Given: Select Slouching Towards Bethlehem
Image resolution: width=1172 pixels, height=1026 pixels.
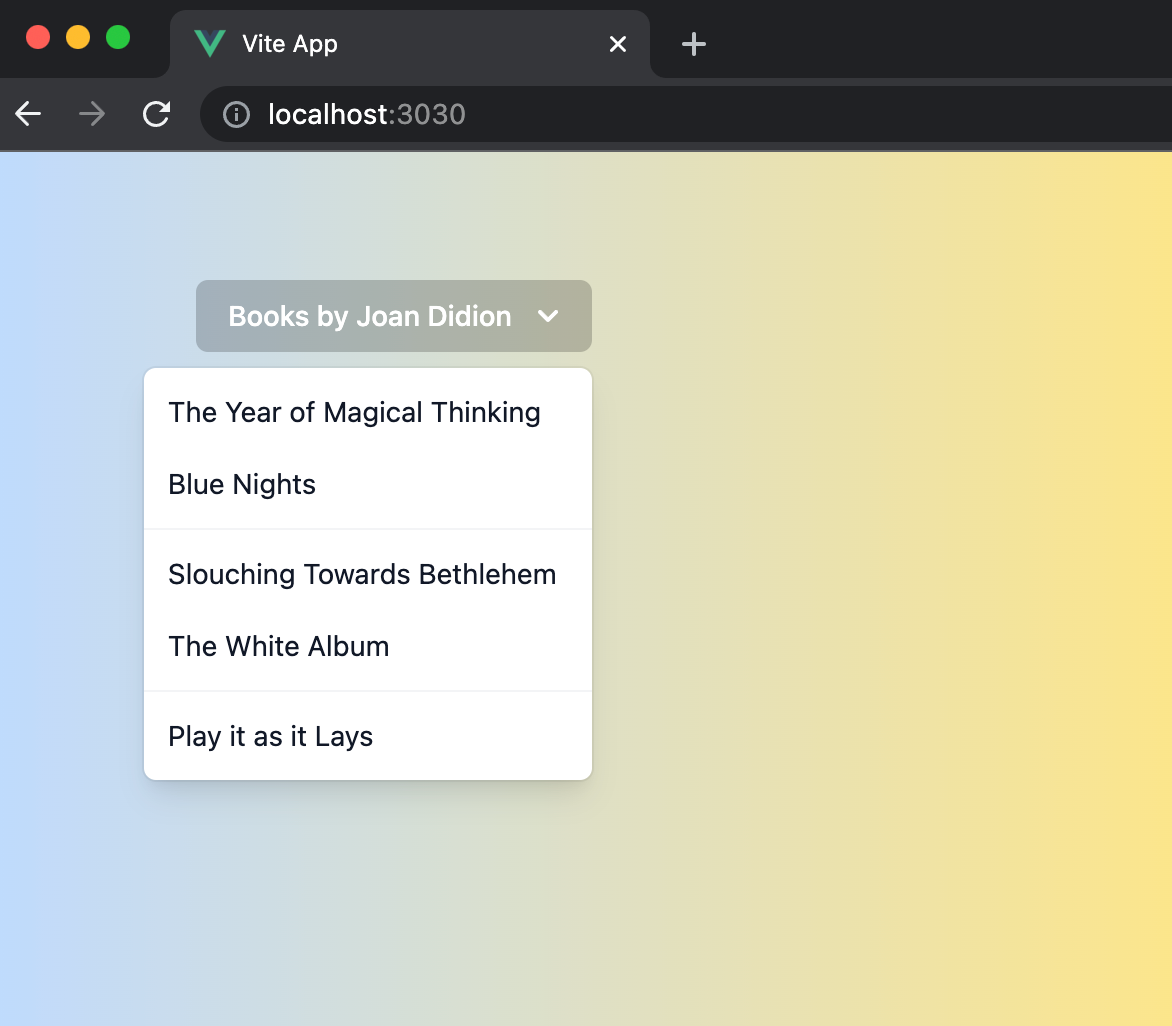Looking at the screenshot, I should pos(362,574).
